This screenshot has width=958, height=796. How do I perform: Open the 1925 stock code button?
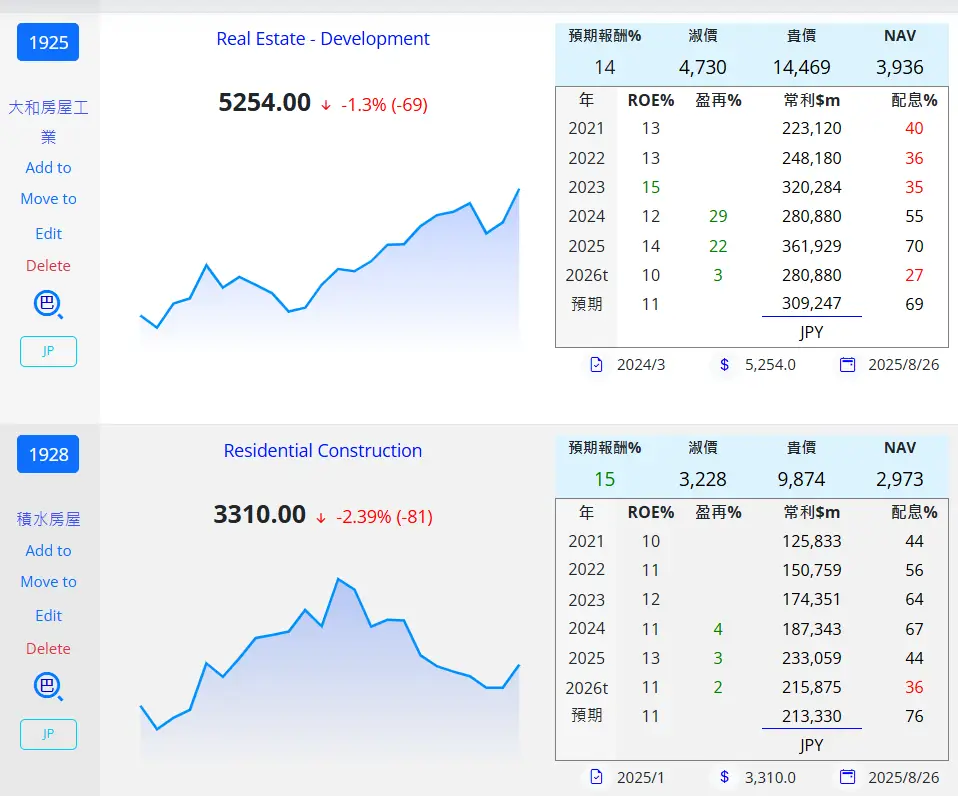[x=48, y=42]
